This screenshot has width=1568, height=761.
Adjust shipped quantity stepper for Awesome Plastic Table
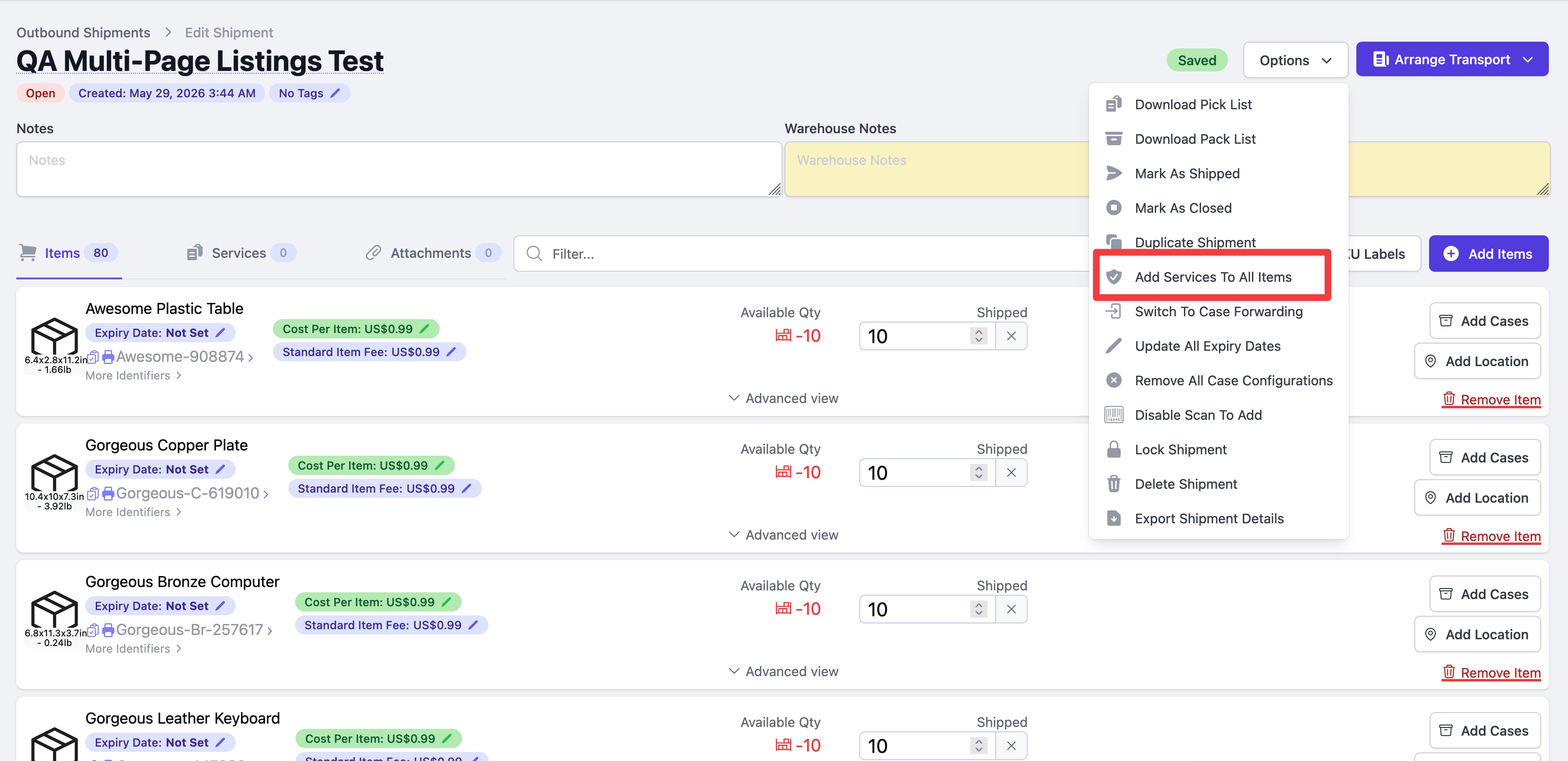[x=978, y=336]
